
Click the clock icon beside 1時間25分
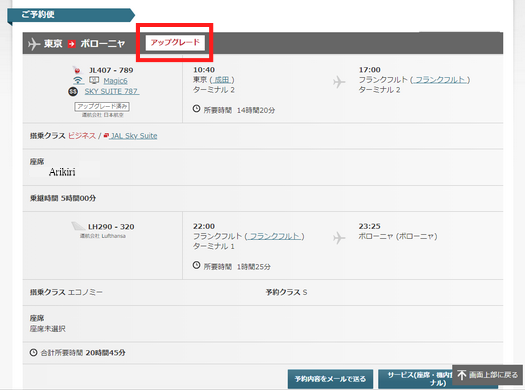(197, 265)
